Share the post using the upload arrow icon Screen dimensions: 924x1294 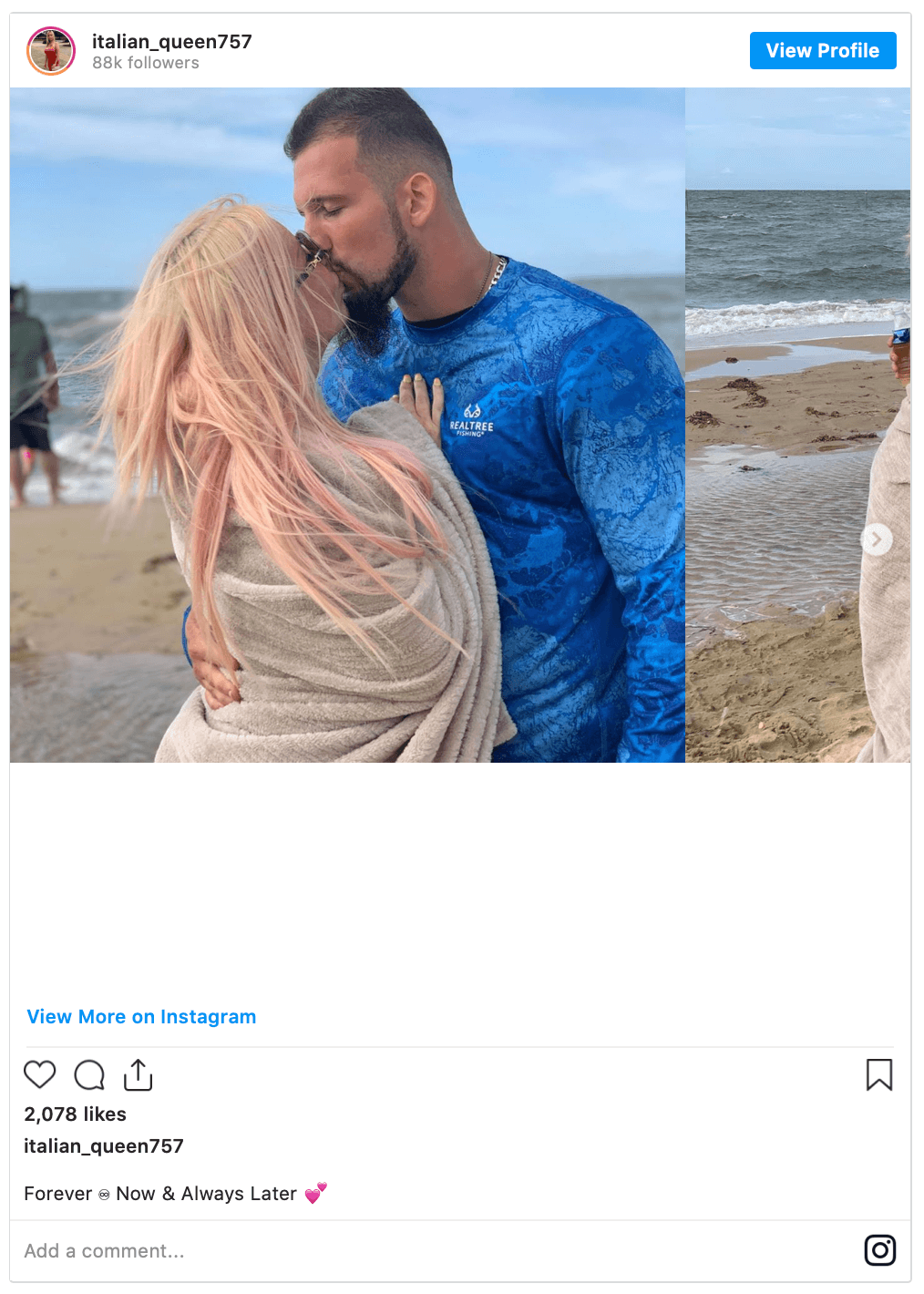pos(138,1074)
